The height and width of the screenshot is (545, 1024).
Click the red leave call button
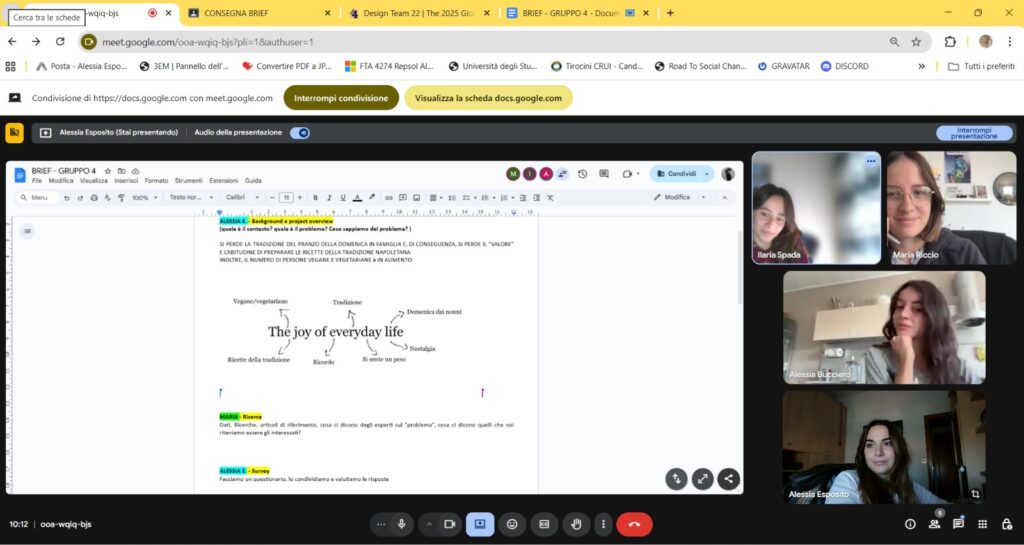pyautogui.click(x=634, y=524)
